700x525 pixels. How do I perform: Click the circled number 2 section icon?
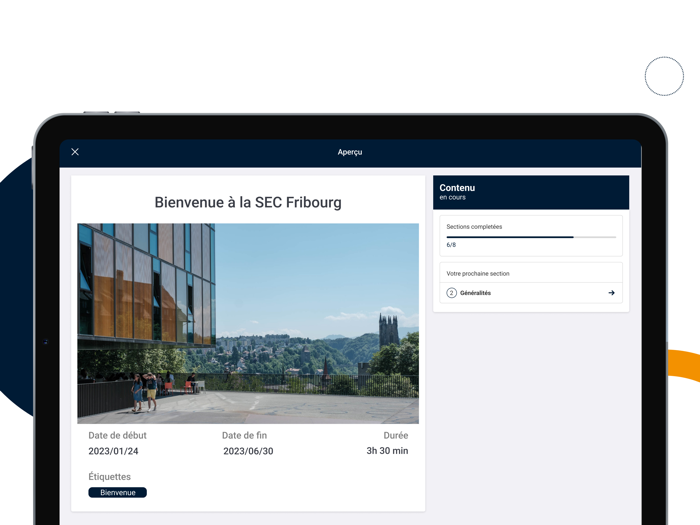(x=451, y=293)
